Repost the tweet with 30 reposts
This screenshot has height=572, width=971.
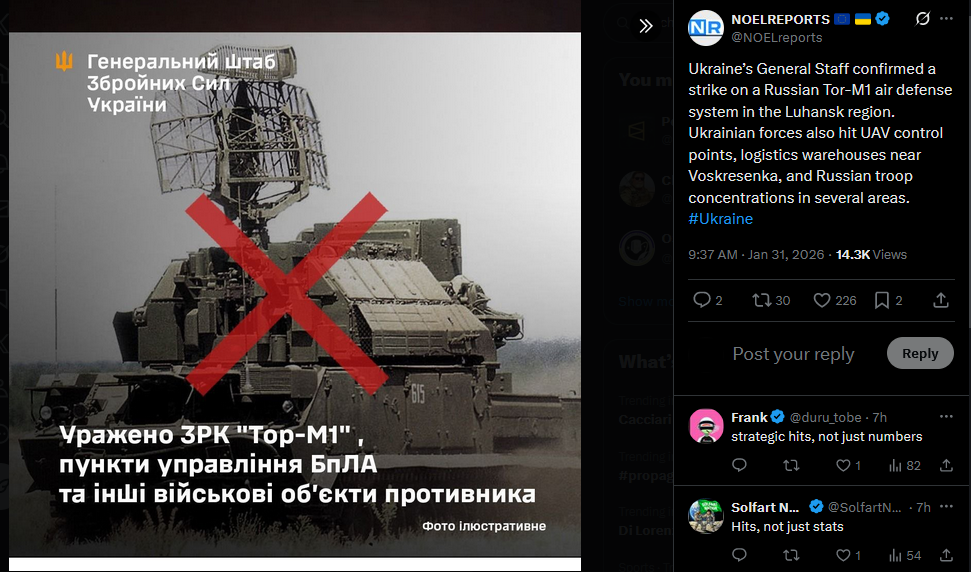pos(770,300)
